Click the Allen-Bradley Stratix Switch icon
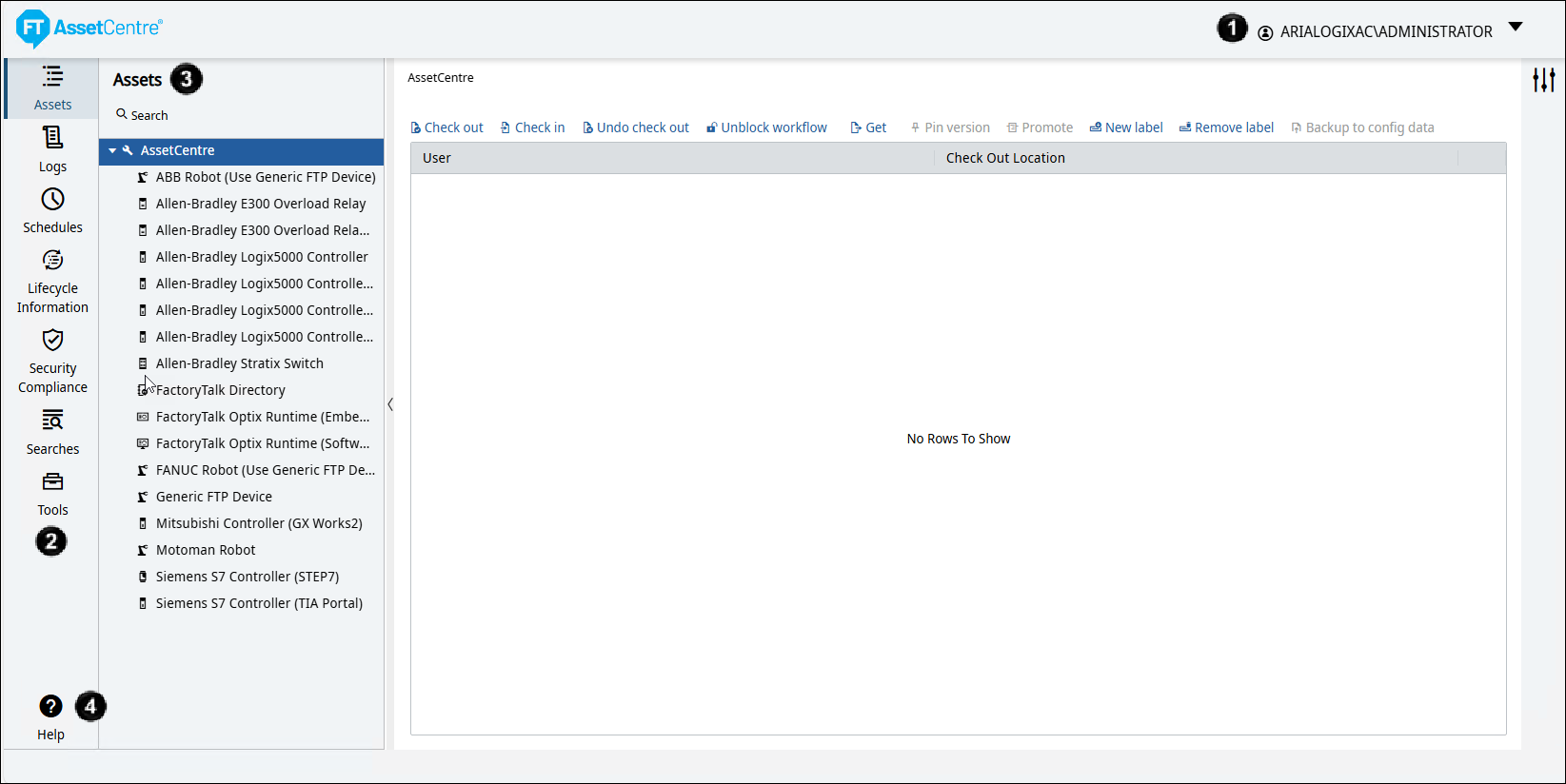 click(x=143, y=363)
